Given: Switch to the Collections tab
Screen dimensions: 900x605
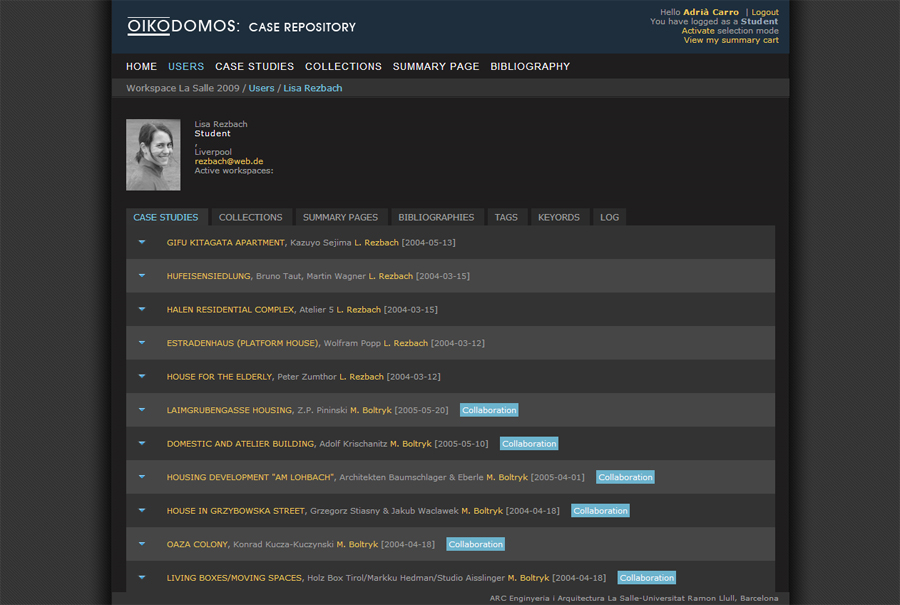Looking at the screenshot, I should click(250, 217).
